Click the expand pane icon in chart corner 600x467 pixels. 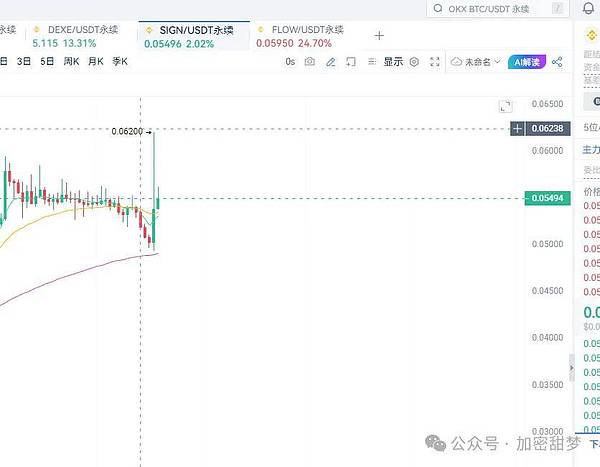click(505, 106)
